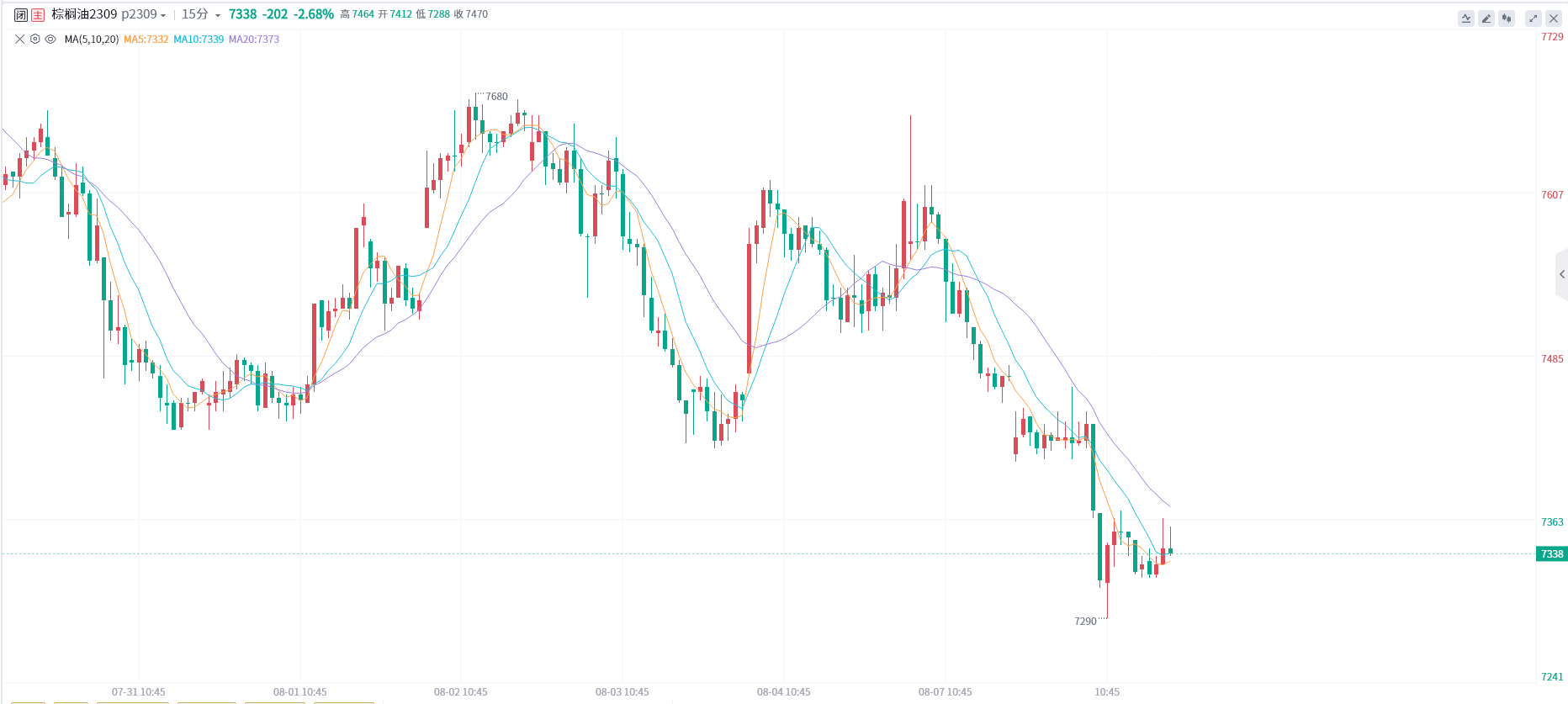Click the MA(5,10,20) indicator label
This screenshot has width=1568, height=704.
tap(92, 40)
